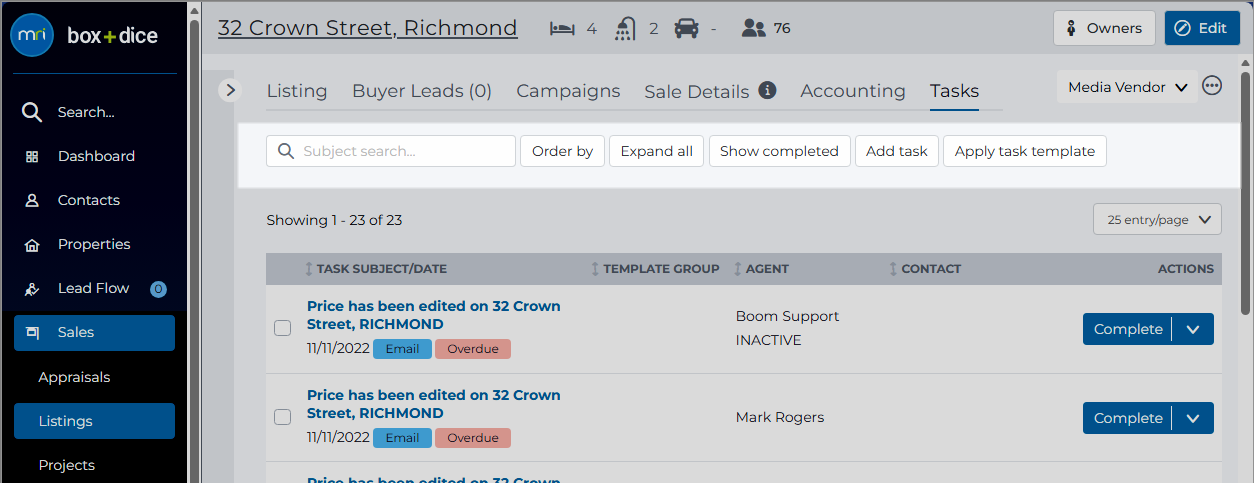The image size is (1254, 483).
Task: Open the 32 Crown Street, Richmond link
Action: pos(368,28)
